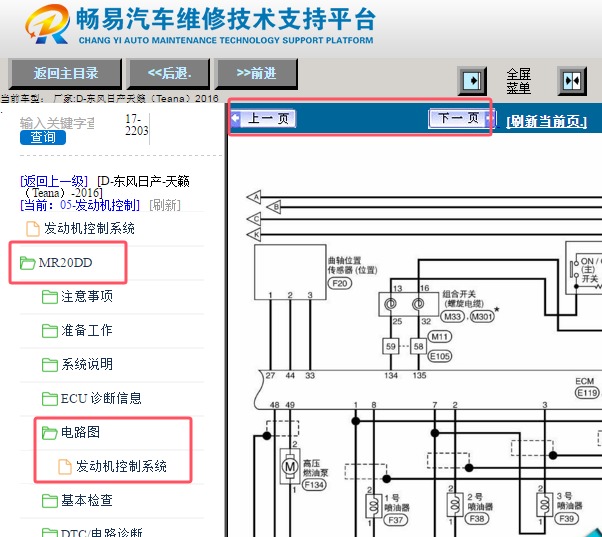Click the gray 刷新 link
Image resolution: width=602 pixels, height=537 pixels.
click(x=165, y=205)
